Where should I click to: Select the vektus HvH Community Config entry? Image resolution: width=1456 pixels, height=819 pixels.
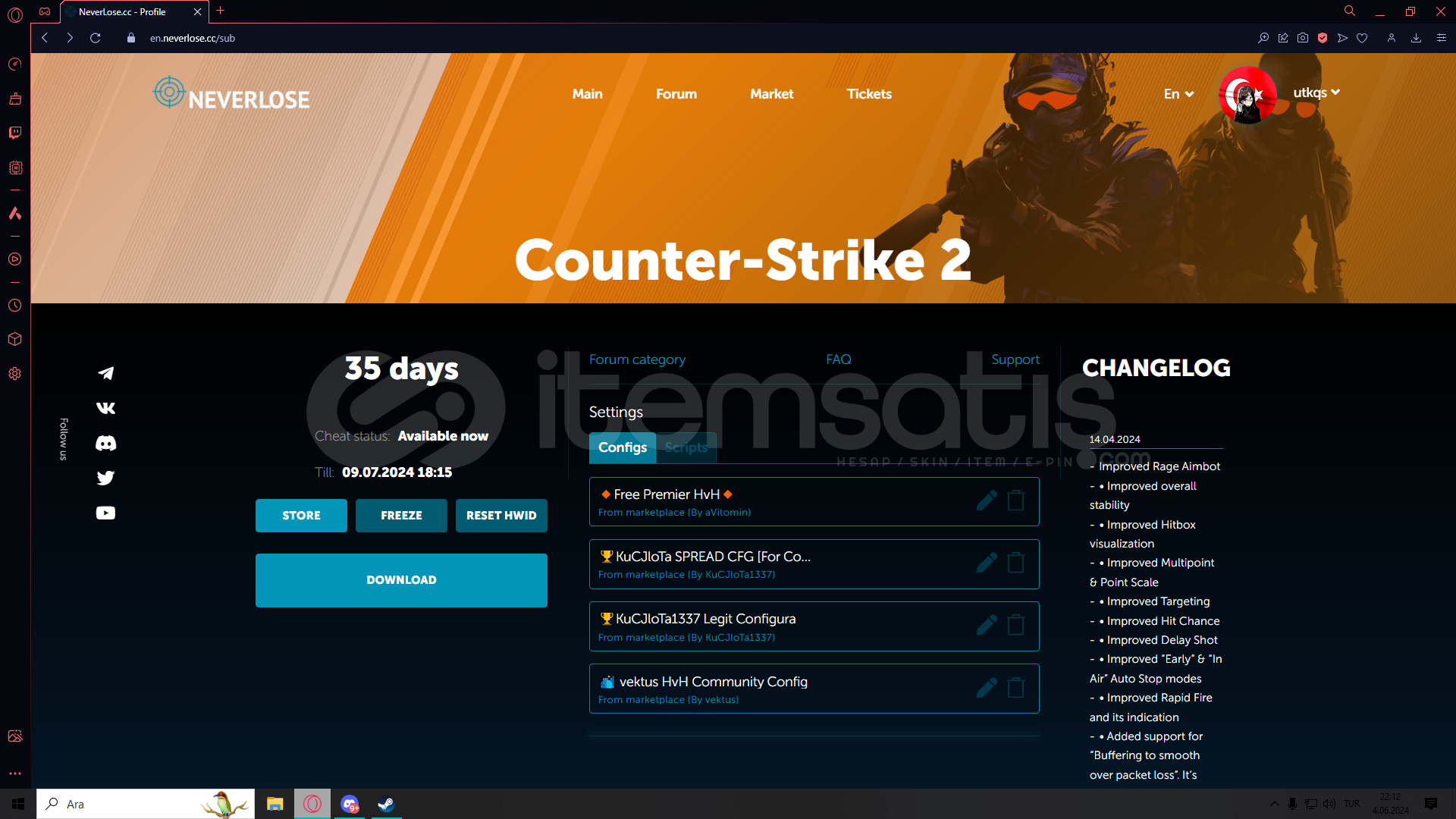(x=814, y=689)
